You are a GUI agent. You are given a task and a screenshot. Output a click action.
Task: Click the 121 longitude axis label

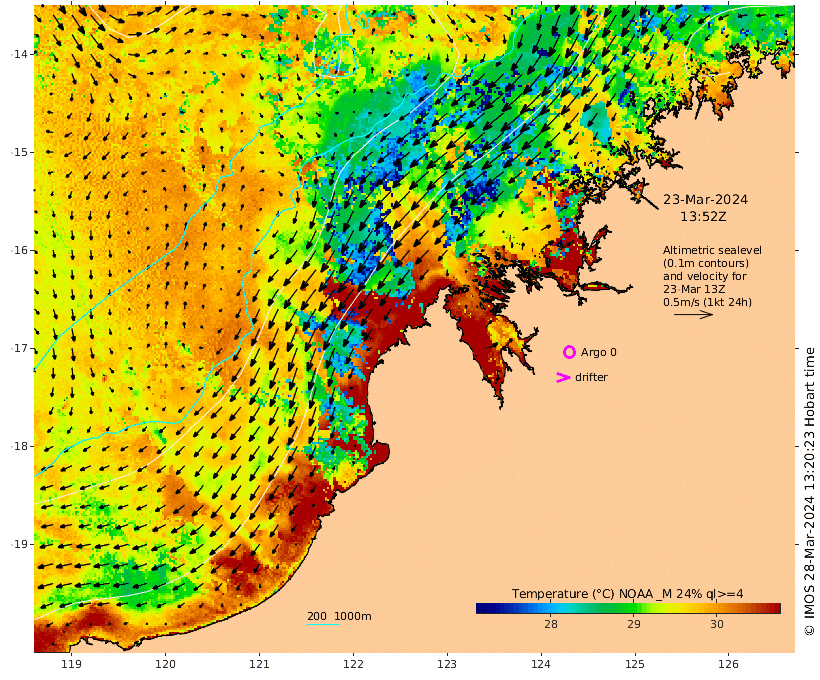[259, 664]
